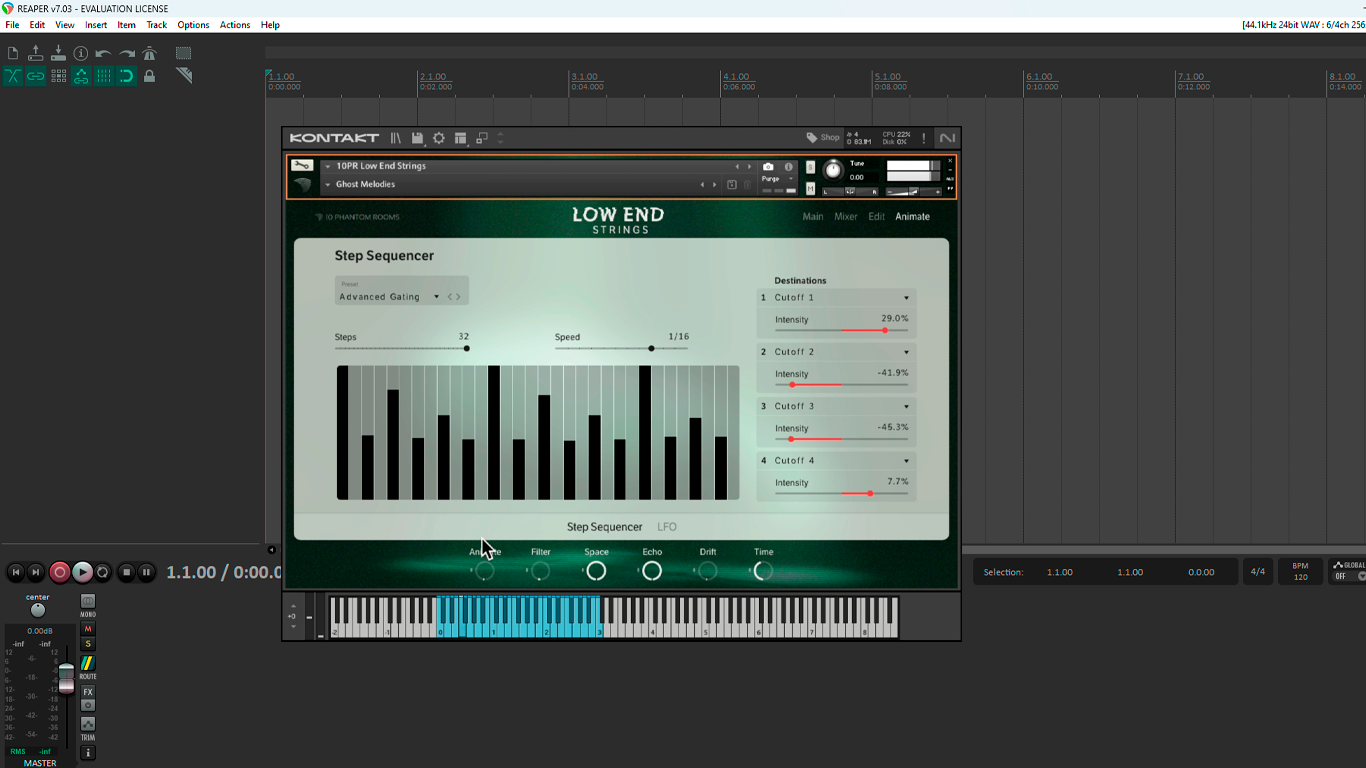1366x768 pixels.
Task: Click the transport Stop button
Action: (x=126, y=572)
